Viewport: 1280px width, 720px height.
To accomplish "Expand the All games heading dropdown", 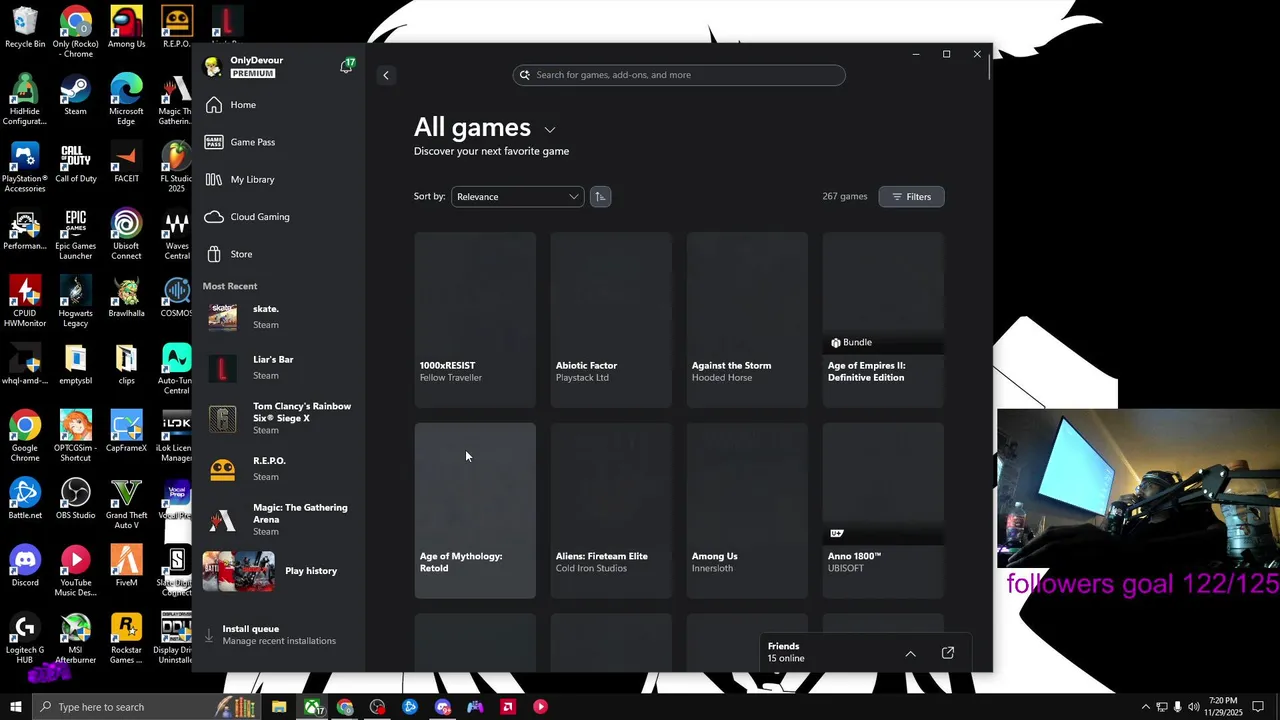I will pyautogui.click(x=549, y=129).
